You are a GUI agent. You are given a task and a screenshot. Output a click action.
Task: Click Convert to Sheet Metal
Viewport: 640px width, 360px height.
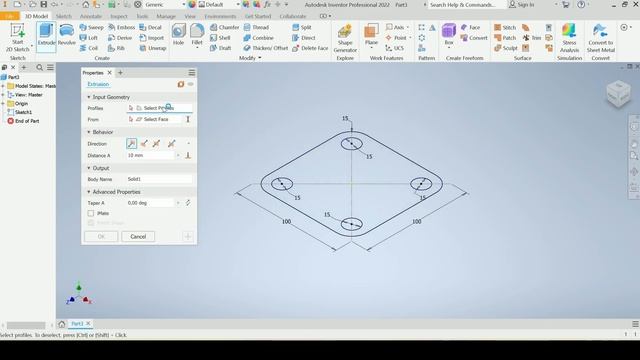pyautogui.click(x=600, y=38)
